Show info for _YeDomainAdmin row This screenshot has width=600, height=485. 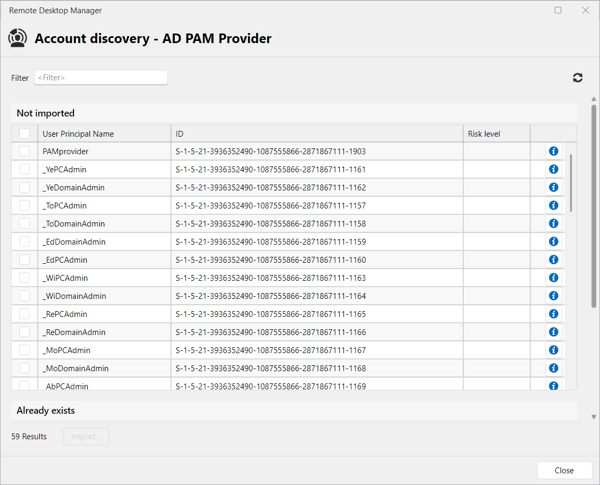tap(553, 187)
